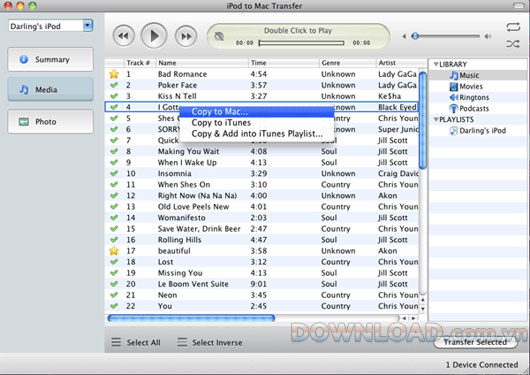
Task: Click the Select All button
Action: tap(136, 343)
